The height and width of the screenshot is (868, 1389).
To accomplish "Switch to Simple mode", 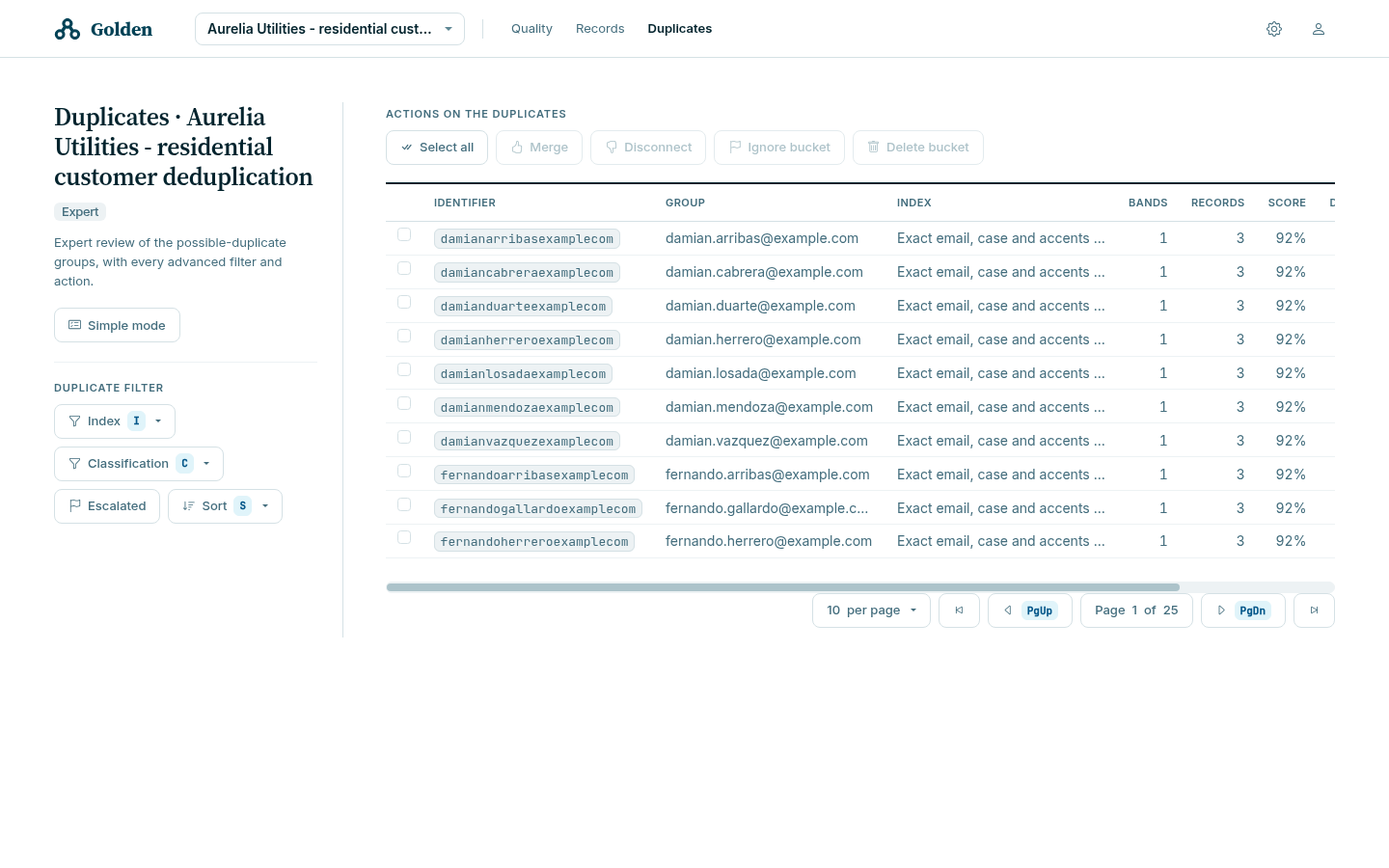I will (x=117, y=325).
